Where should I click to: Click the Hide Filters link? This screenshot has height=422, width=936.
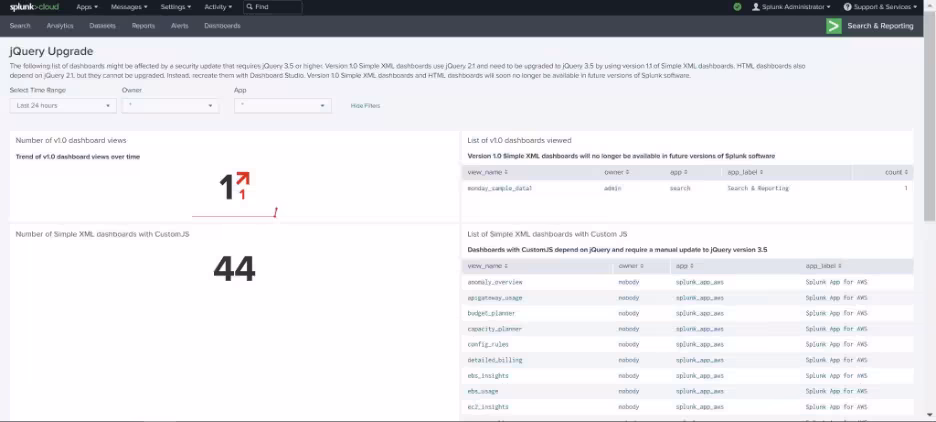[x=365, y=105]
